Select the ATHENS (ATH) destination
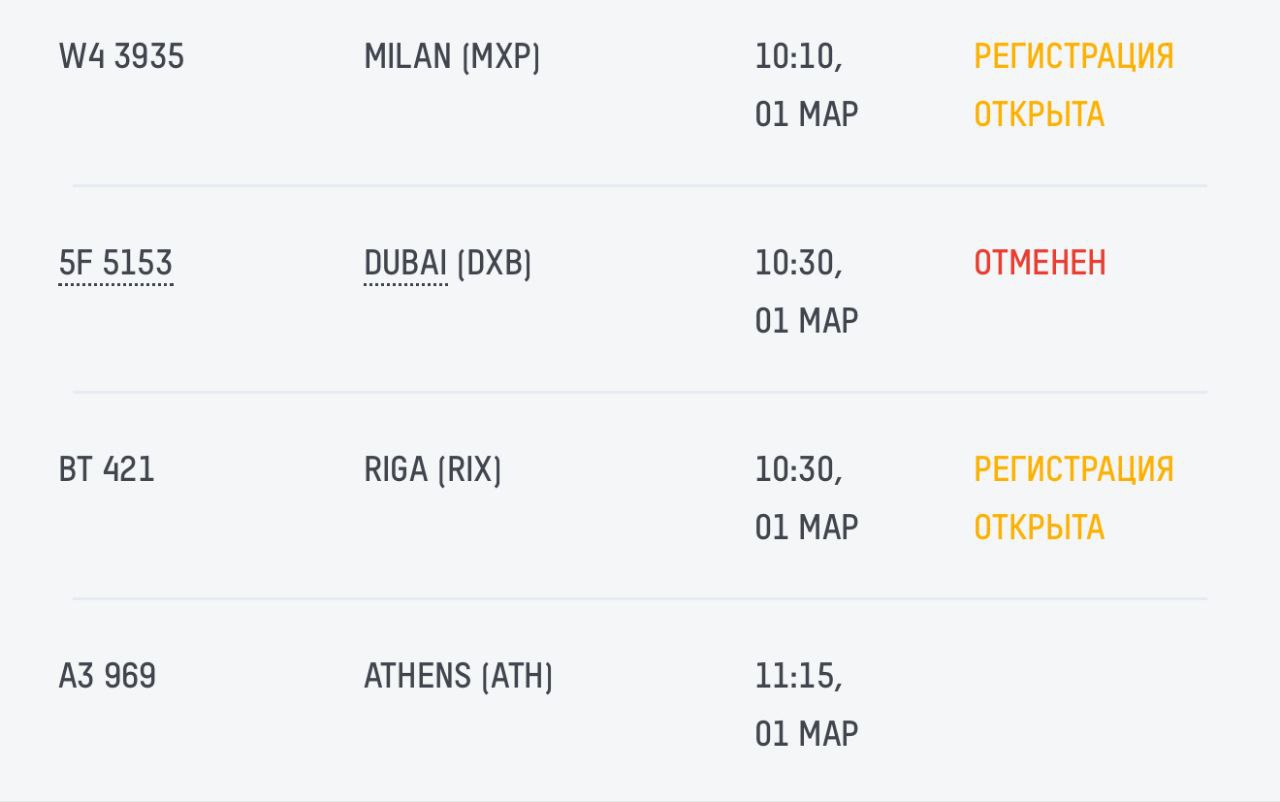Viewport: 1280px width, 802px height. pos(458,677)
